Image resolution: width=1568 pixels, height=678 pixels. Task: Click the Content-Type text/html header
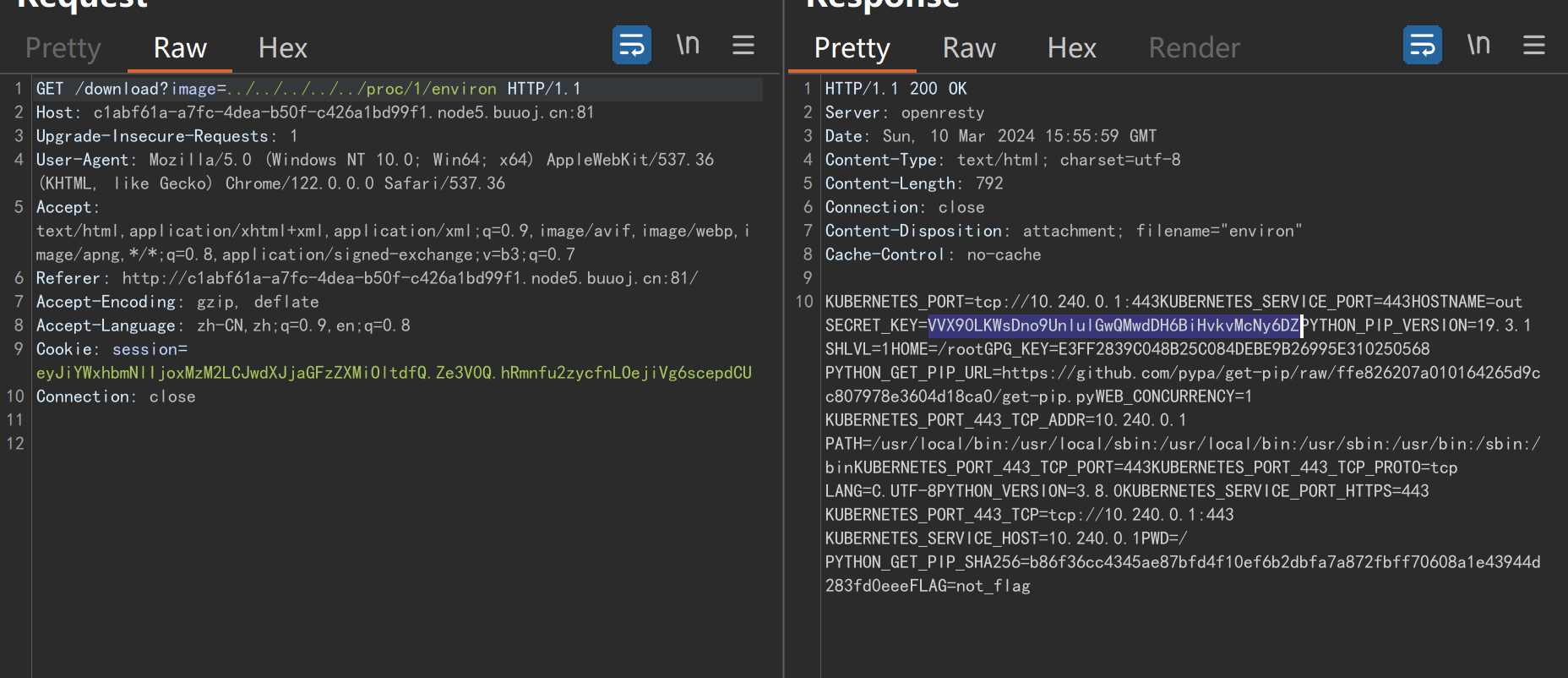coord(1003,160)
